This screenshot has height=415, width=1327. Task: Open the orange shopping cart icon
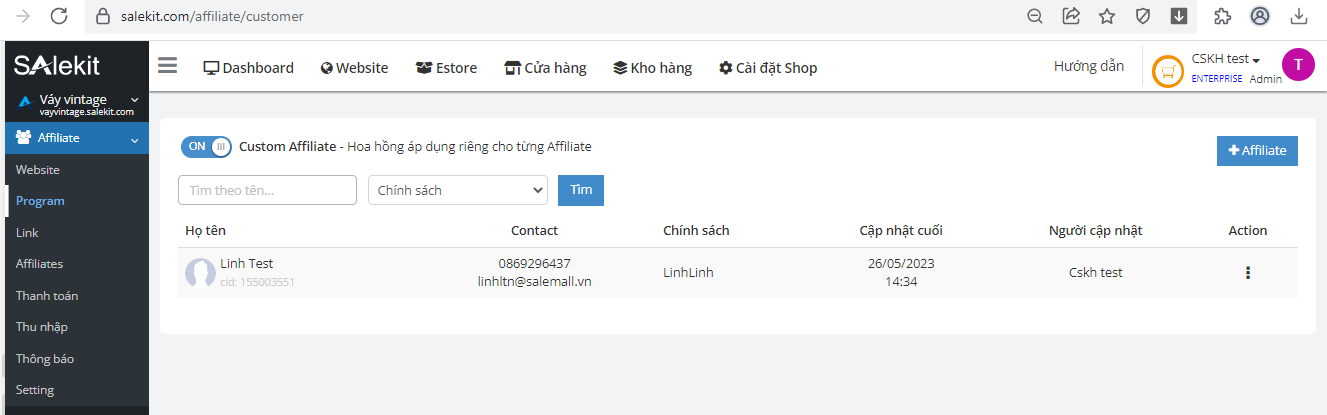pos(1166,72)
